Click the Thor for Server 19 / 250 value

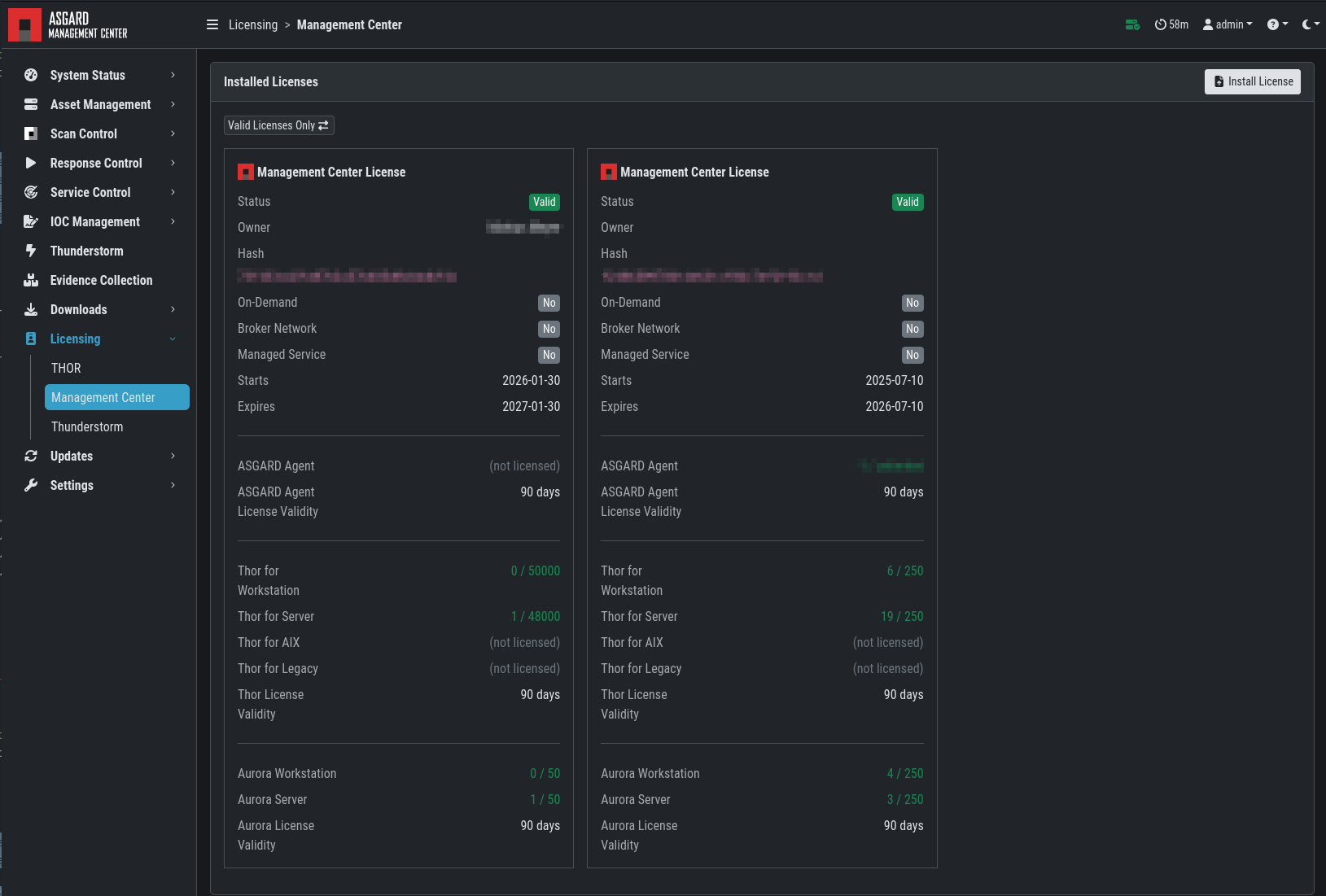(x=902, y=616)
